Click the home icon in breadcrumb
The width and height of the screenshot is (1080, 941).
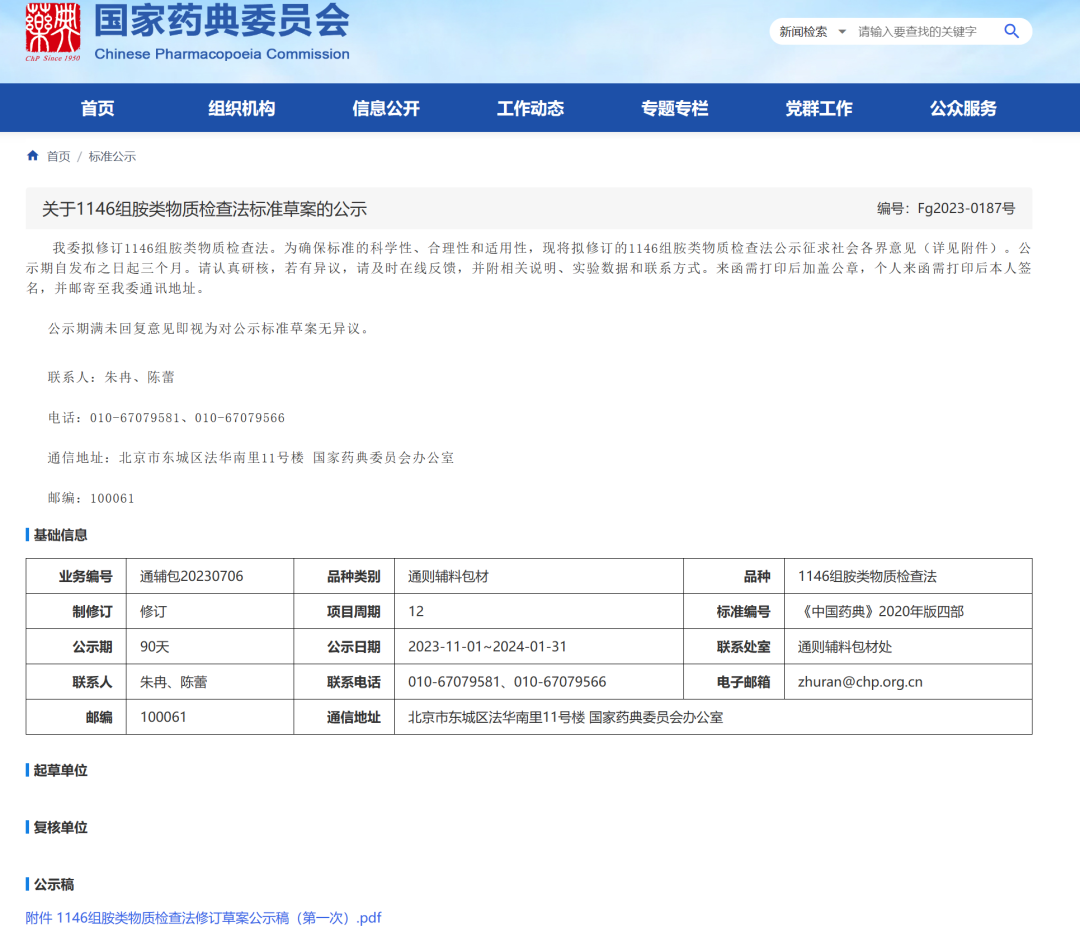point(32,156)
